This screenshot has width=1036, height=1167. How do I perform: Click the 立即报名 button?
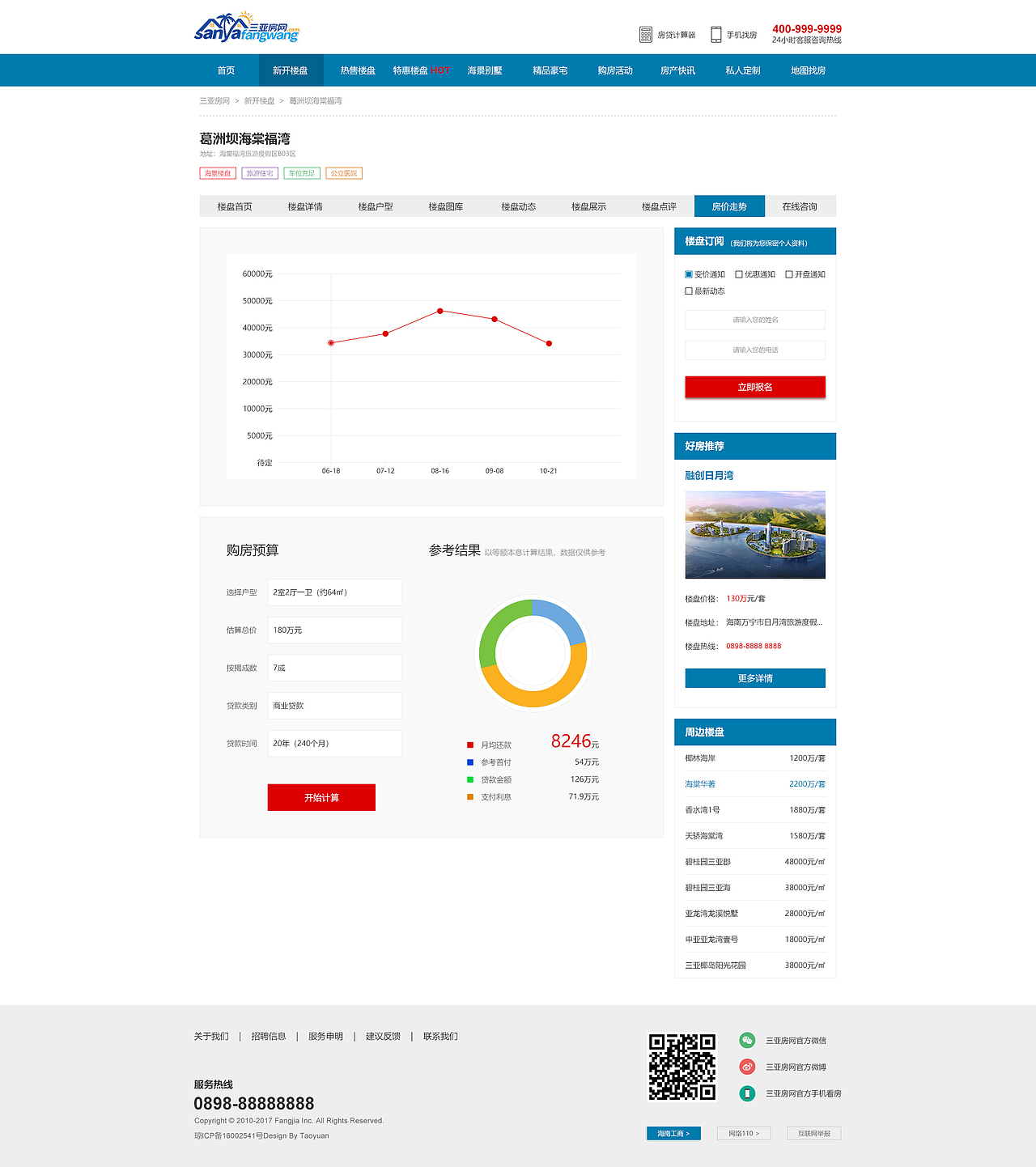tap(755, 387)
